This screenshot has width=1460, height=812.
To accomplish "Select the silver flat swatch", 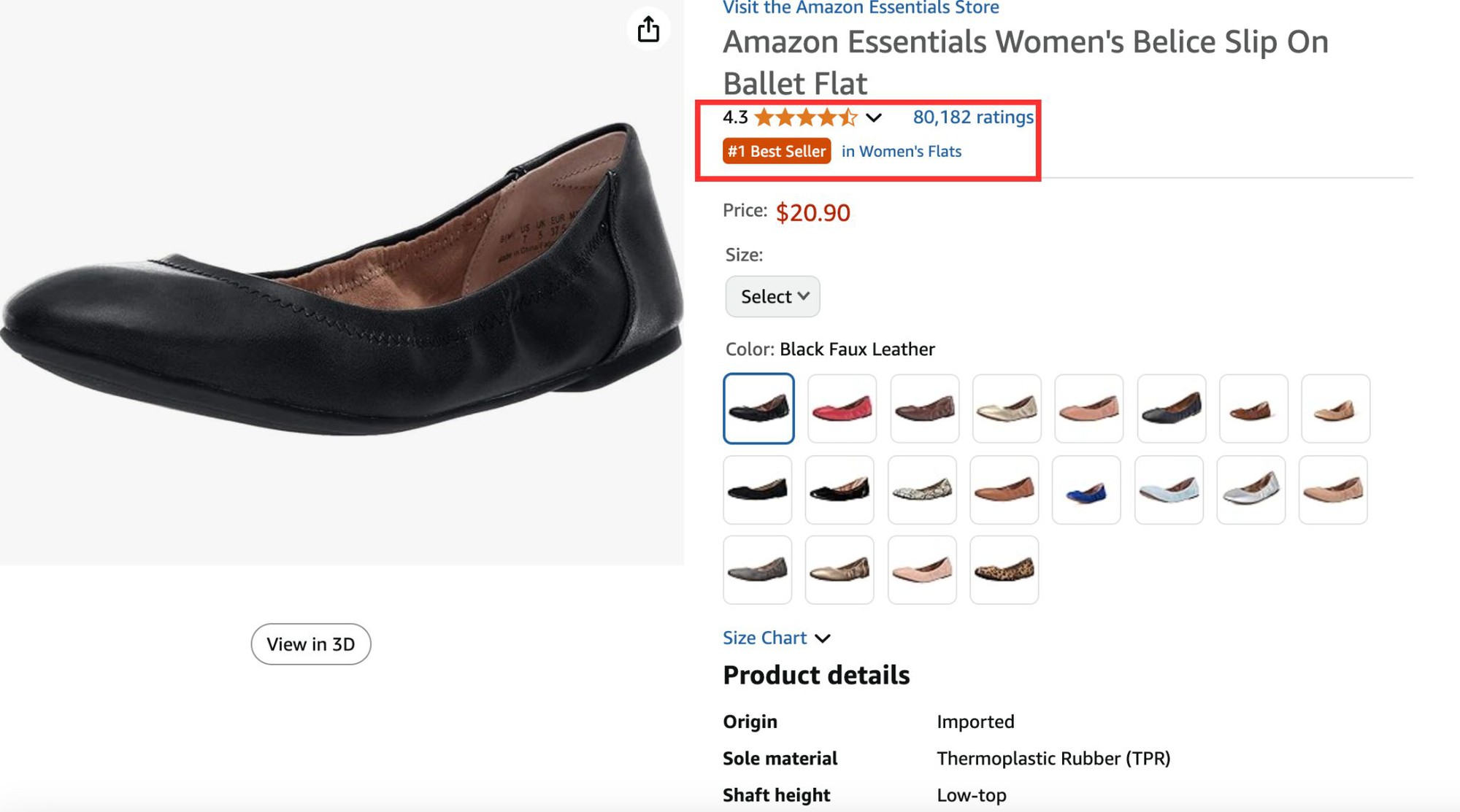I will [x=1251, y=490].
